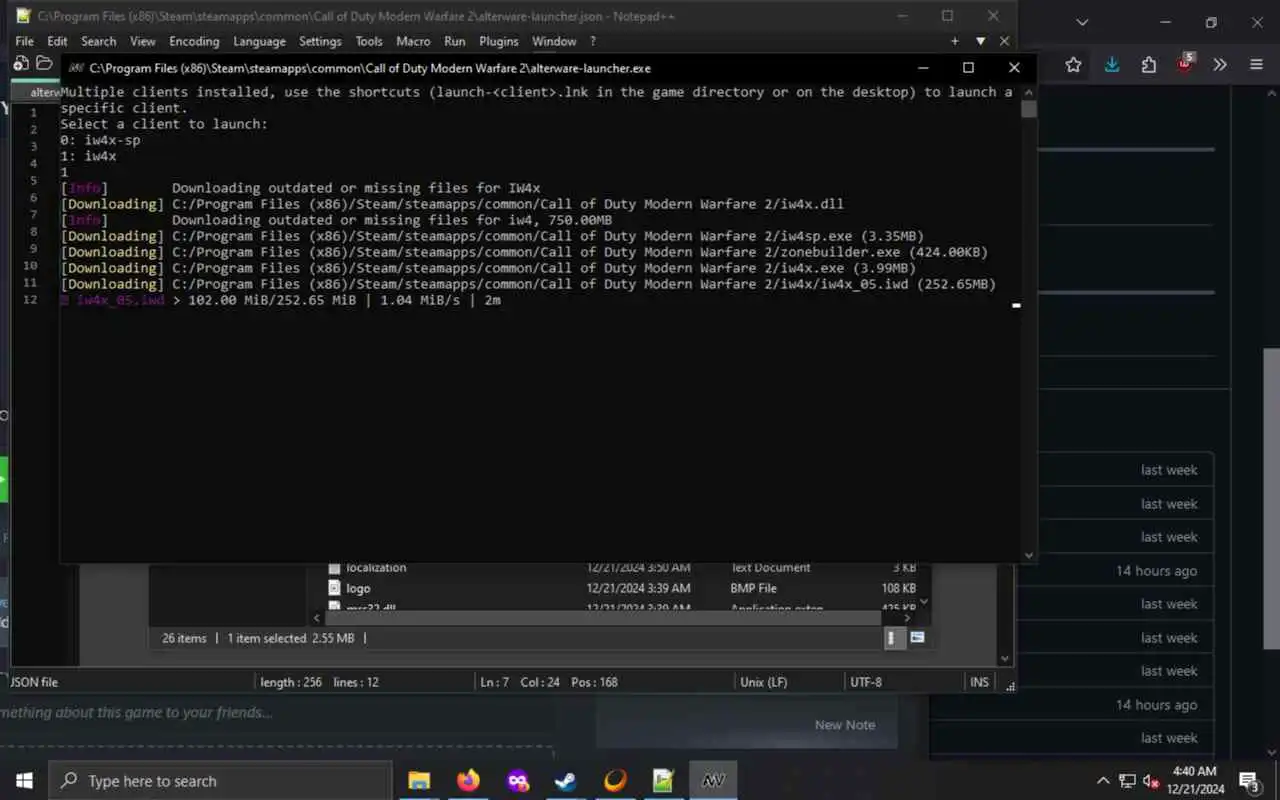Select AlterWare launcher taskbar icon
1280x800 pixels.
[713, 781]
